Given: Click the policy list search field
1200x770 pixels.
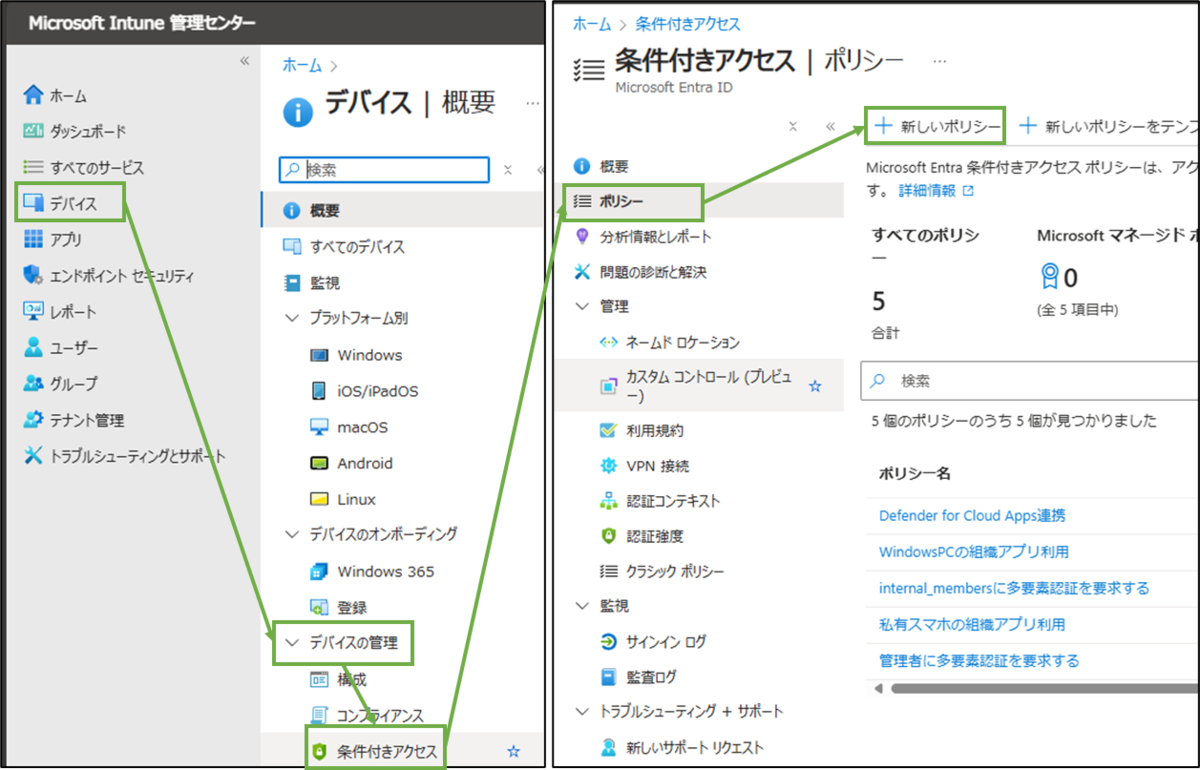Looking at the screenshot, I should pyautogui.click(x=1030, y=381).
